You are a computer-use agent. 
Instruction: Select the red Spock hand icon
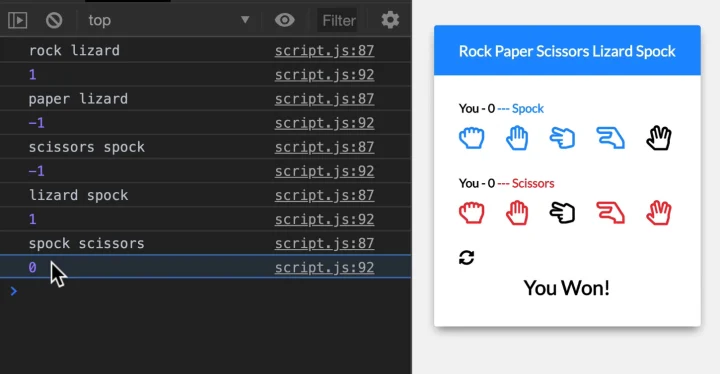(659, 213)
